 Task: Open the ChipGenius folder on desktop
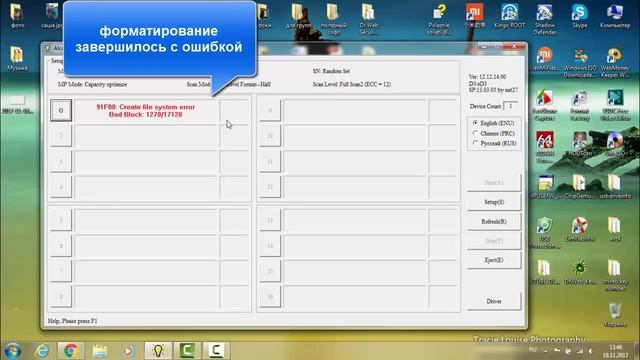tap(580, 187)
